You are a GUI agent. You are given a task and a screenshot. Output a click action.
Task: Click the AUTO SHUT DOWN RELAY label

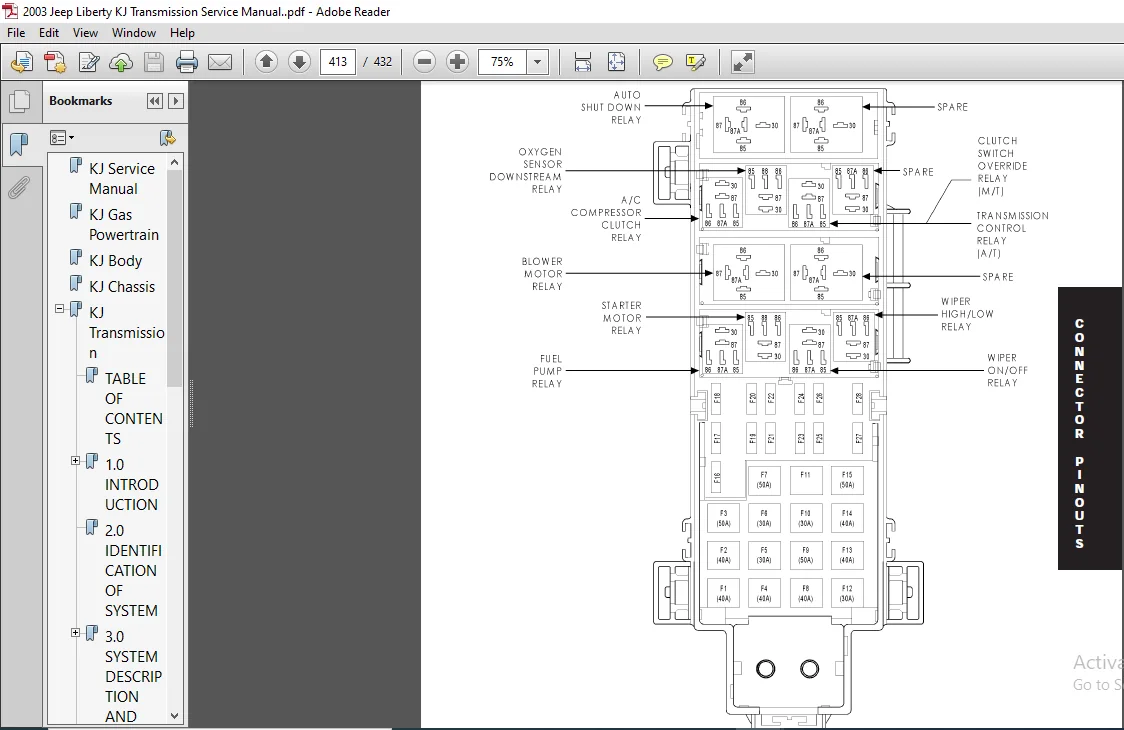pos(611,108)
